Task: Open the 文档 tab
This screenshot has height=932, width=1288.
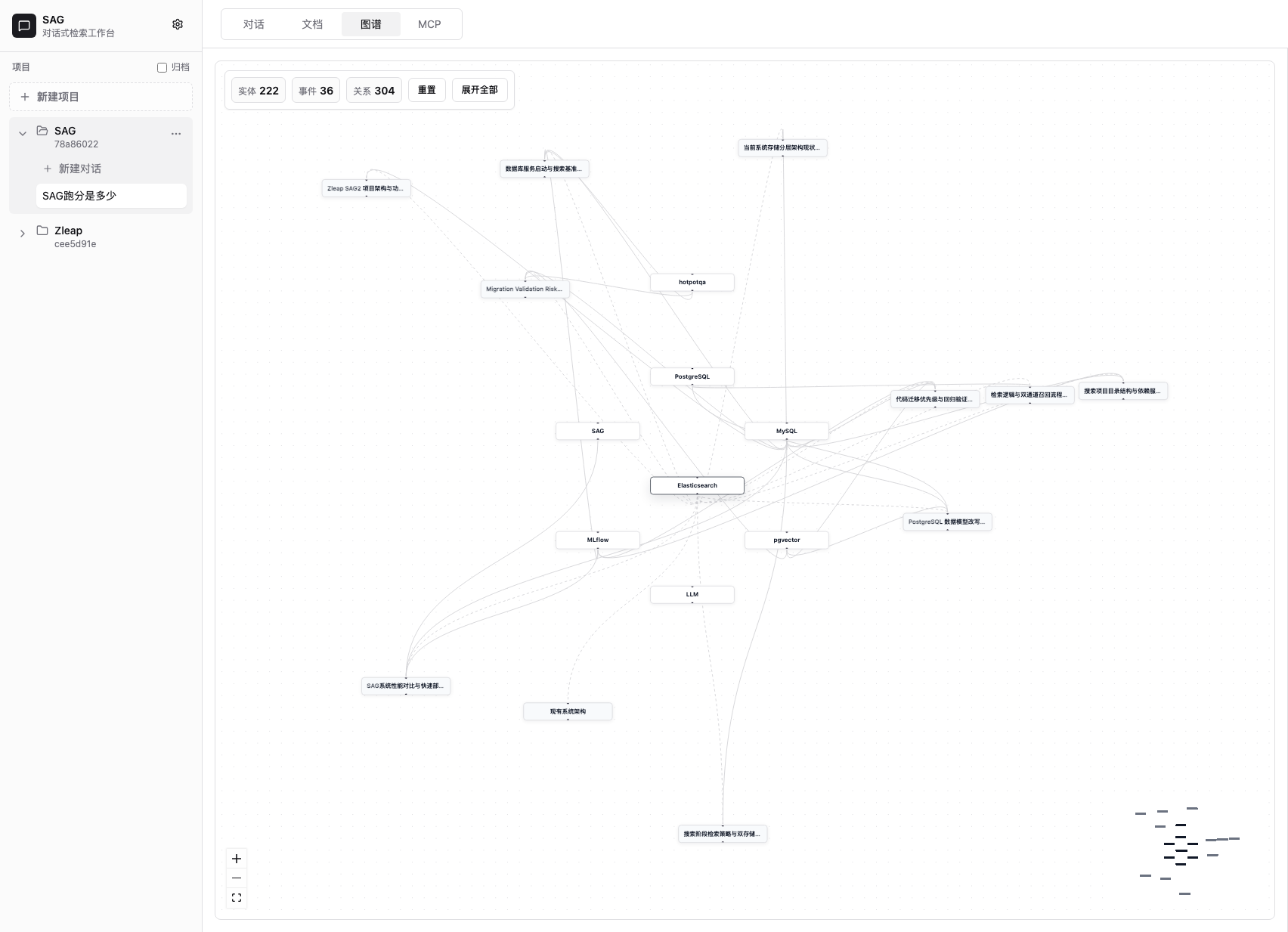Action: (x=312, y=24)
